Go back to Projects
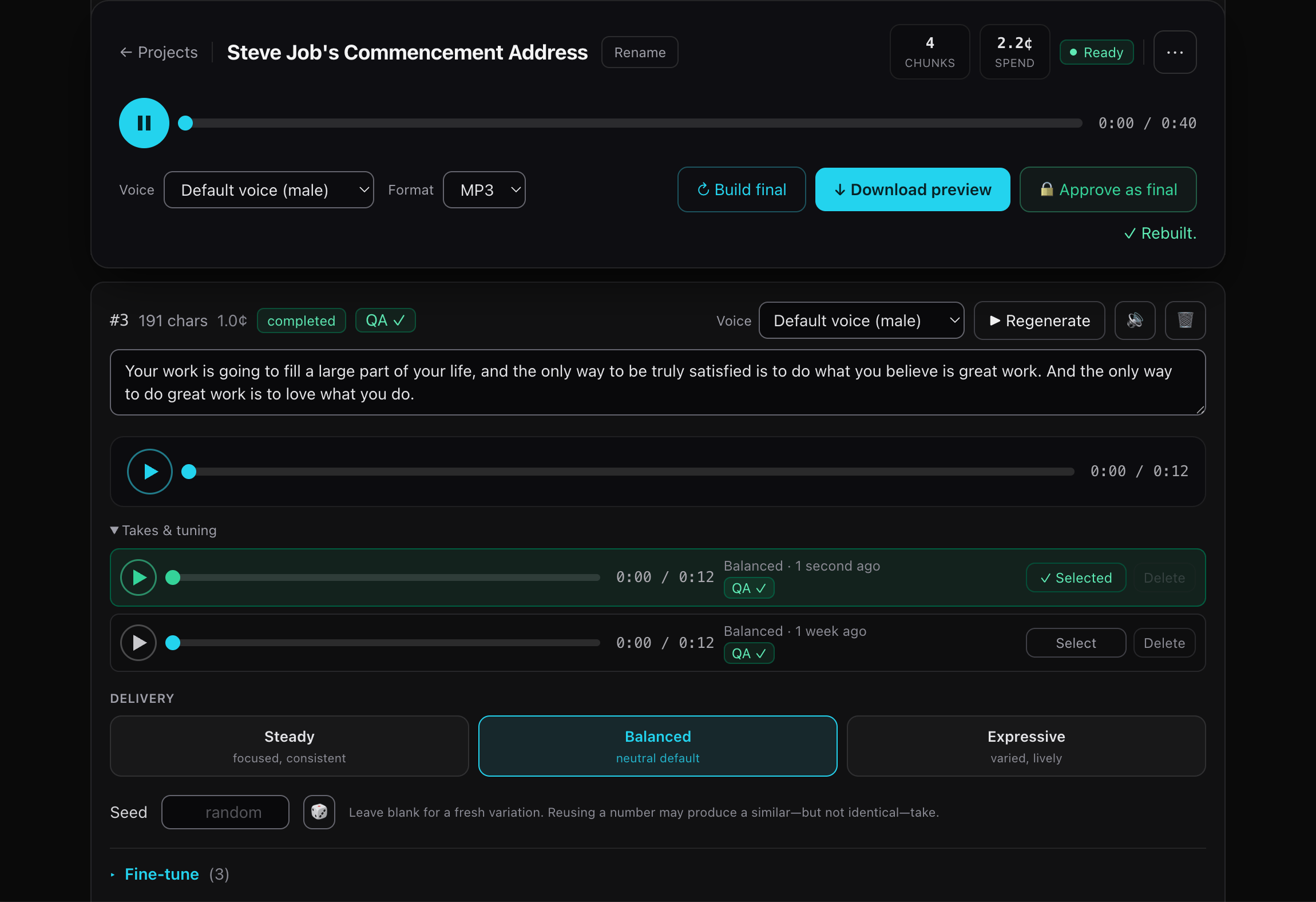 tap(159, 52)
